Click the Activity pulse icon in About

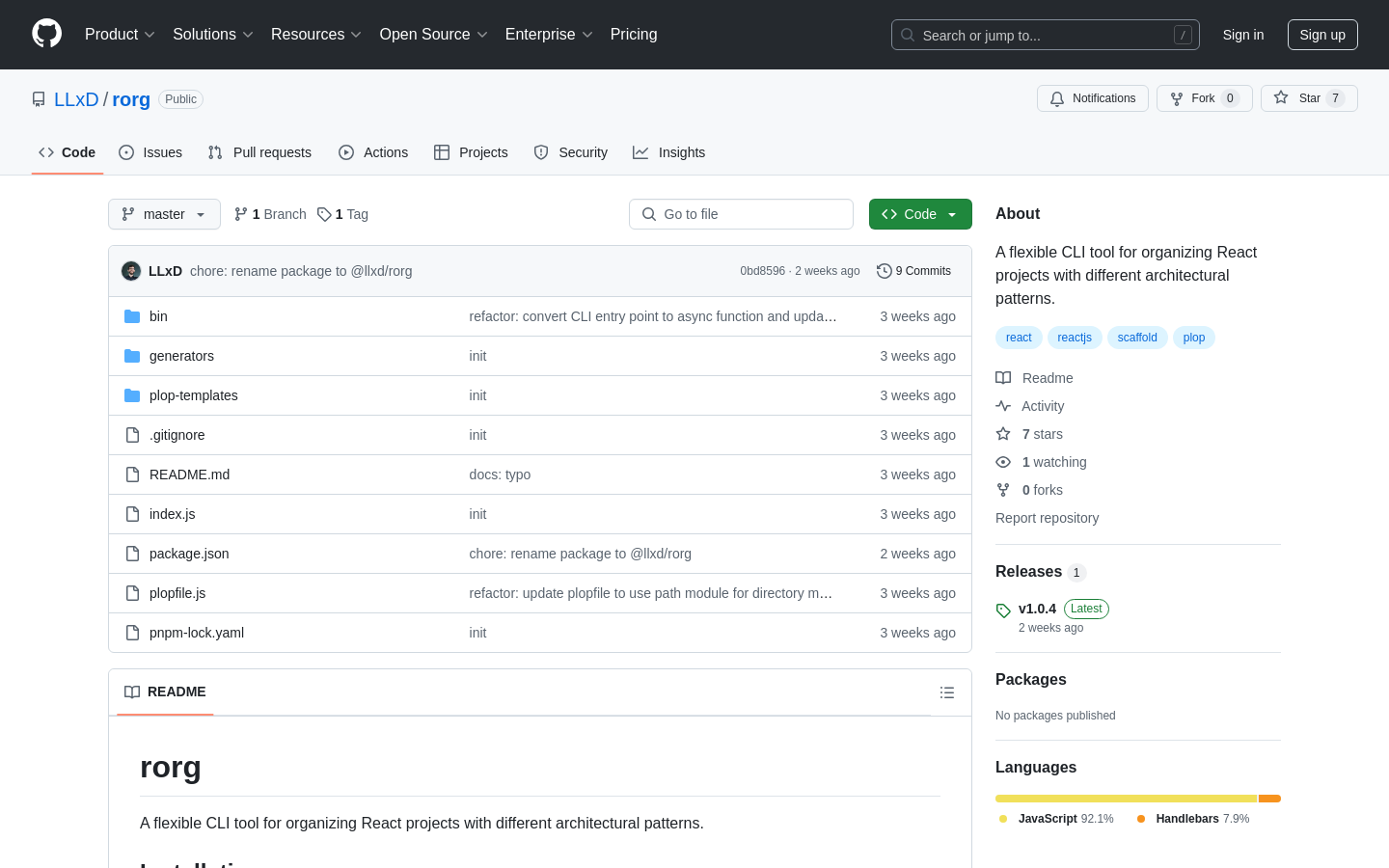1003,406
